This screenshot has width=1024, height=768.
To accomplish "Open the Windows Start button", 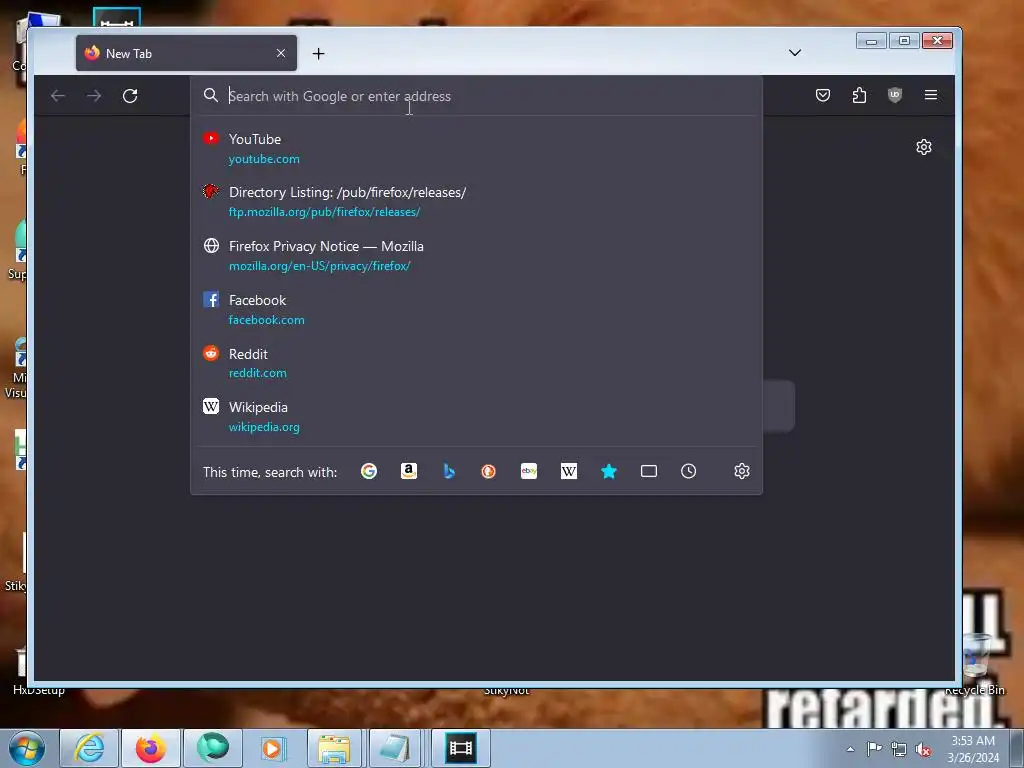I will coord(27,748).
